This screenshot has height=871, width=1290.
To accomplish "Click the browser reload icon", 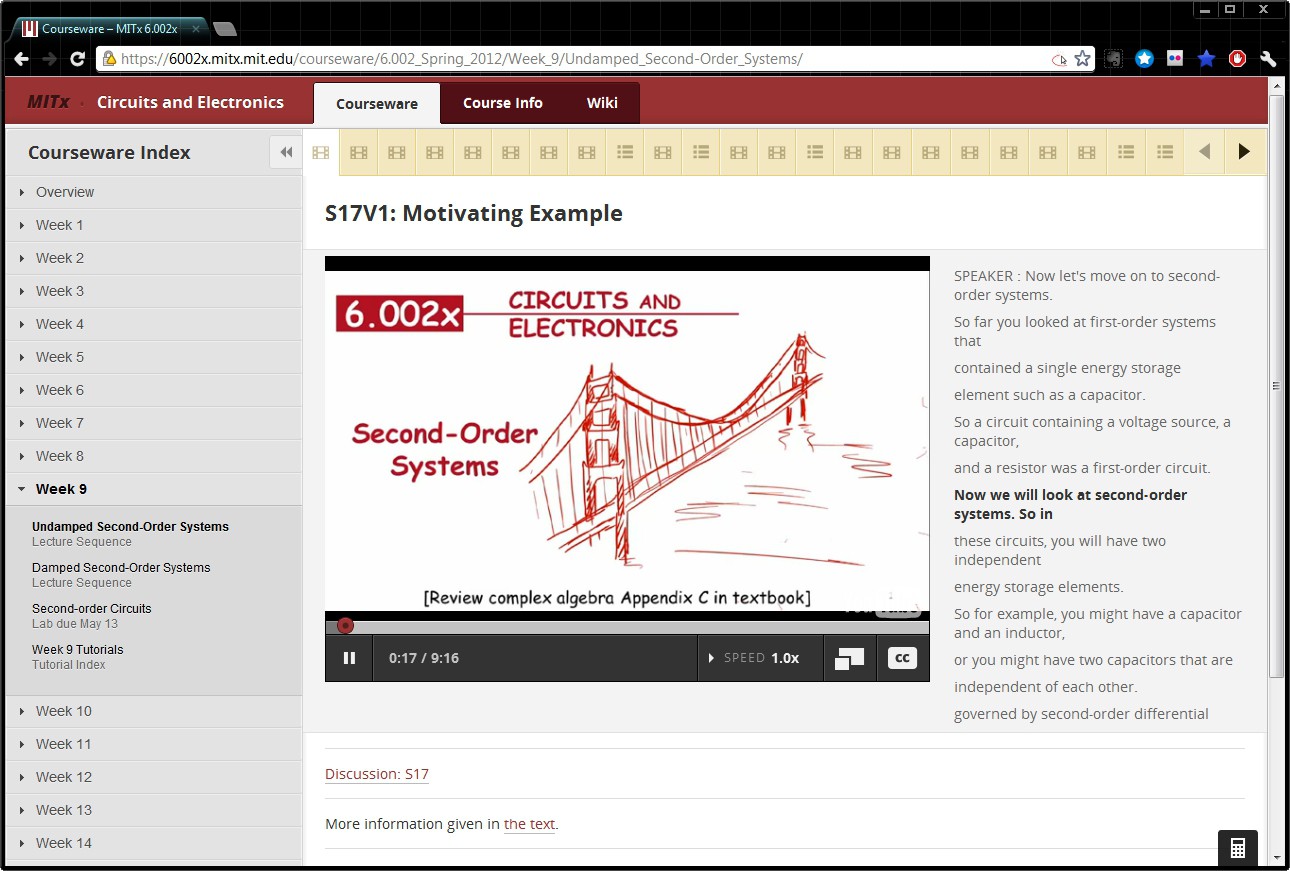I will [x=77, y=59].
